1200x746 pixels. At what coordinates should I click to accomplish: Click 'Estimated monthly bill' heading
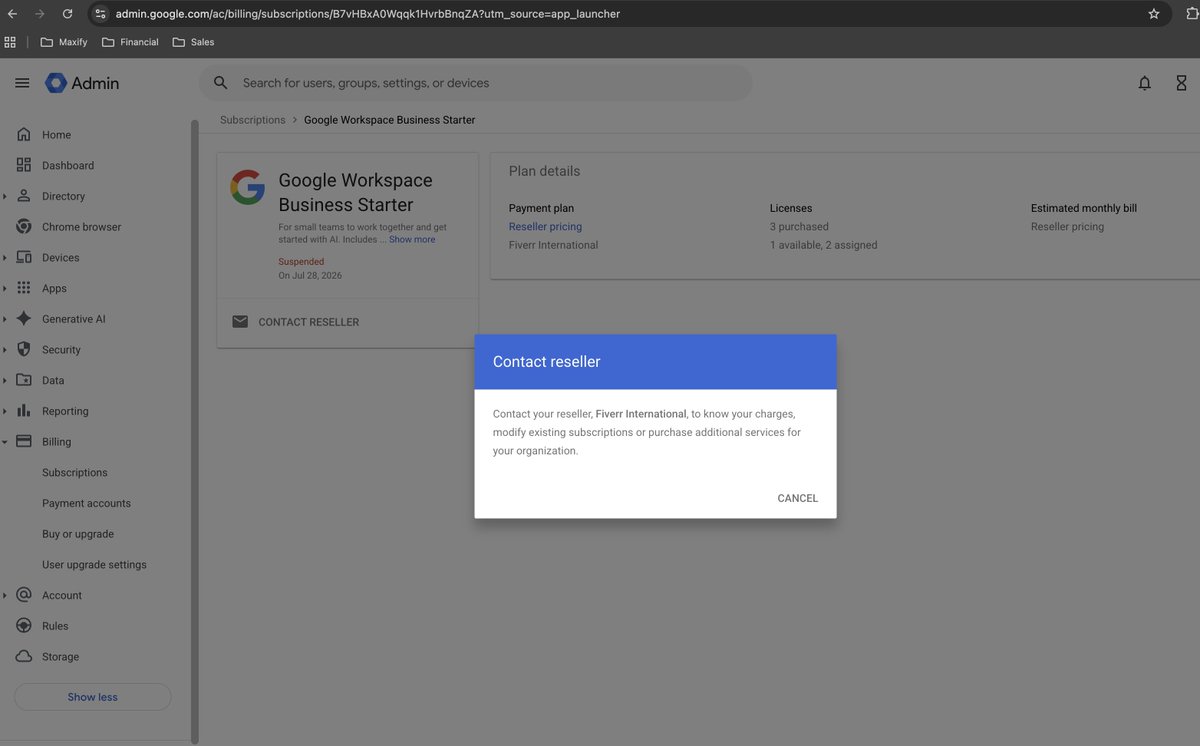[x=1084, y=208]
